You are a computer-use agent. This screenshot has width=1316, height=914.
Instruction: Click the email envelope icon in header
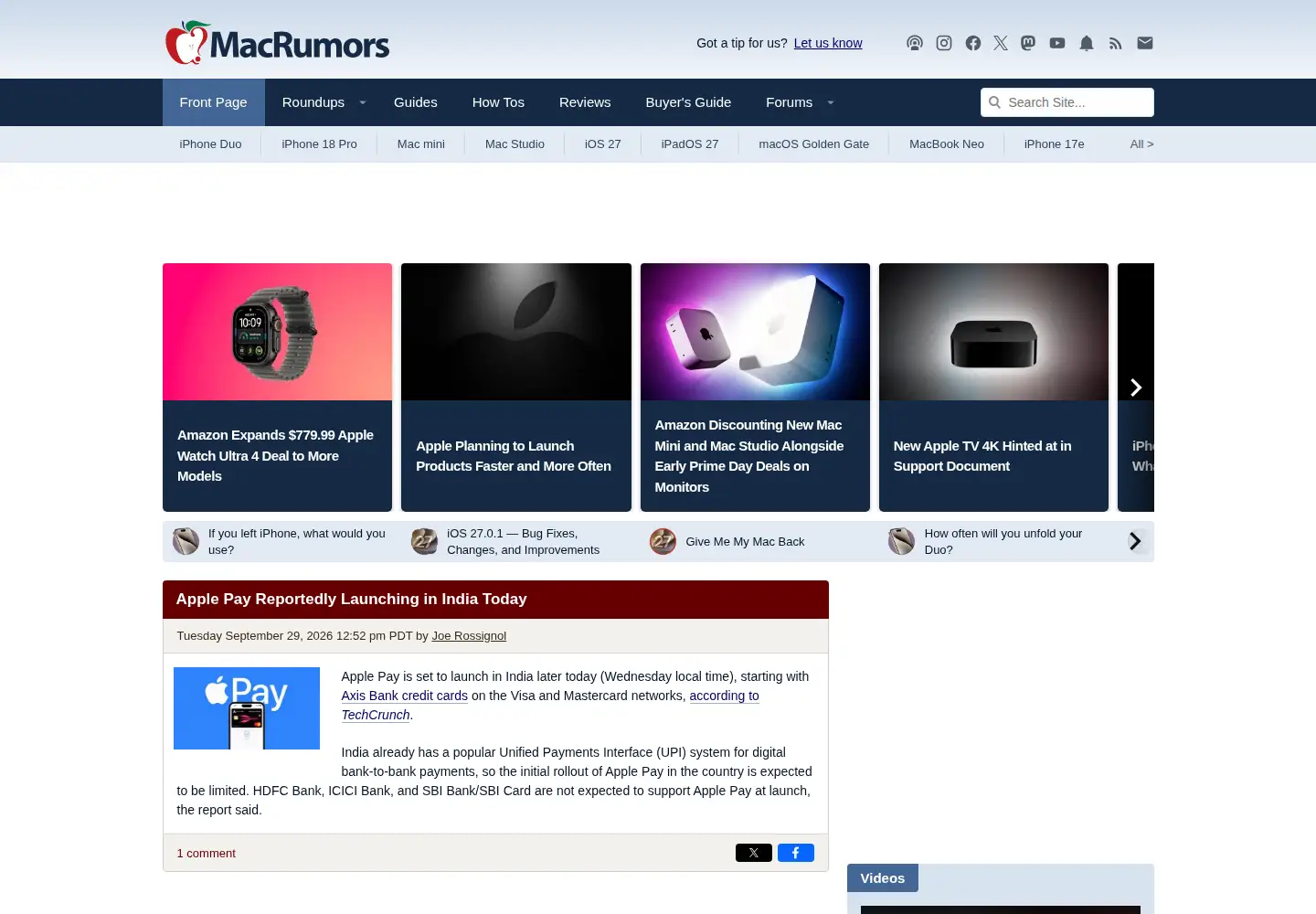[x=1145, y=43]
